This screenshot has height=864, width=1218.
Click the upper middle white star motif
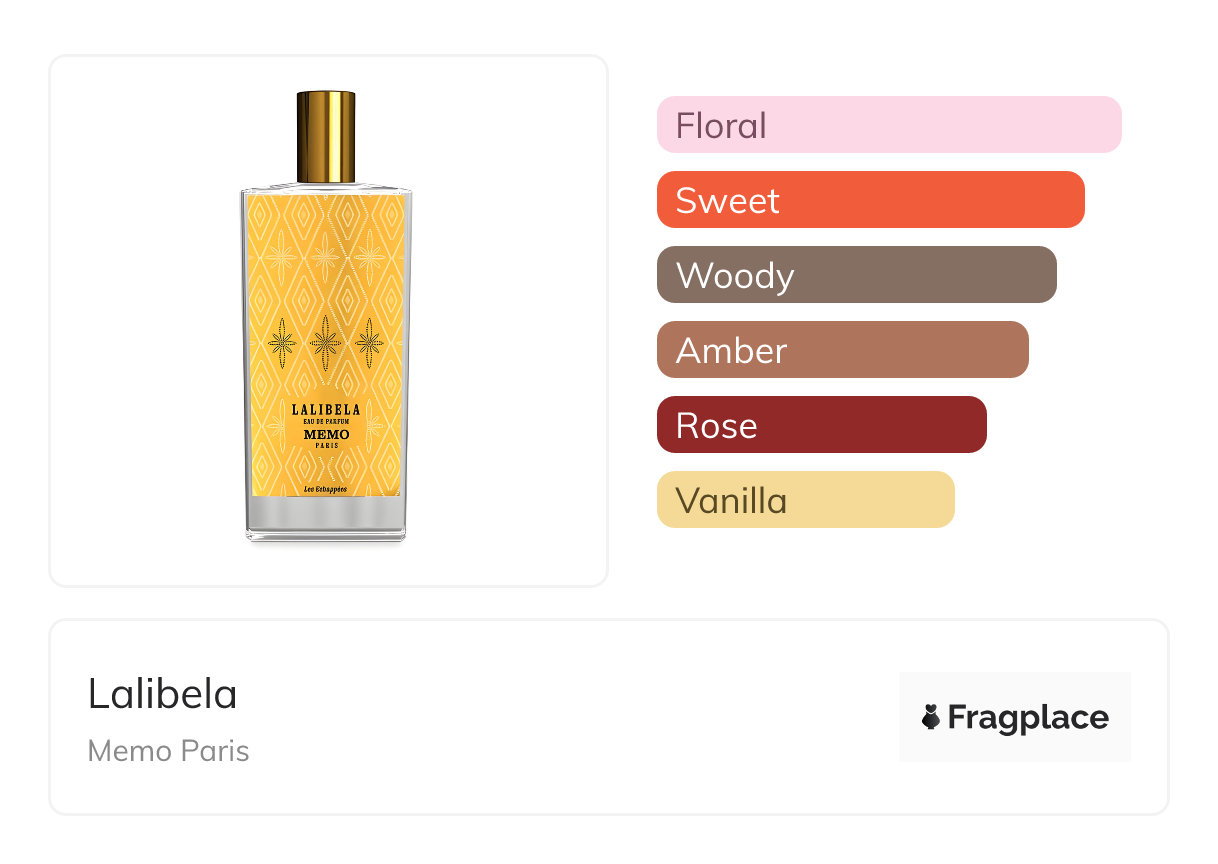[326, 257]
